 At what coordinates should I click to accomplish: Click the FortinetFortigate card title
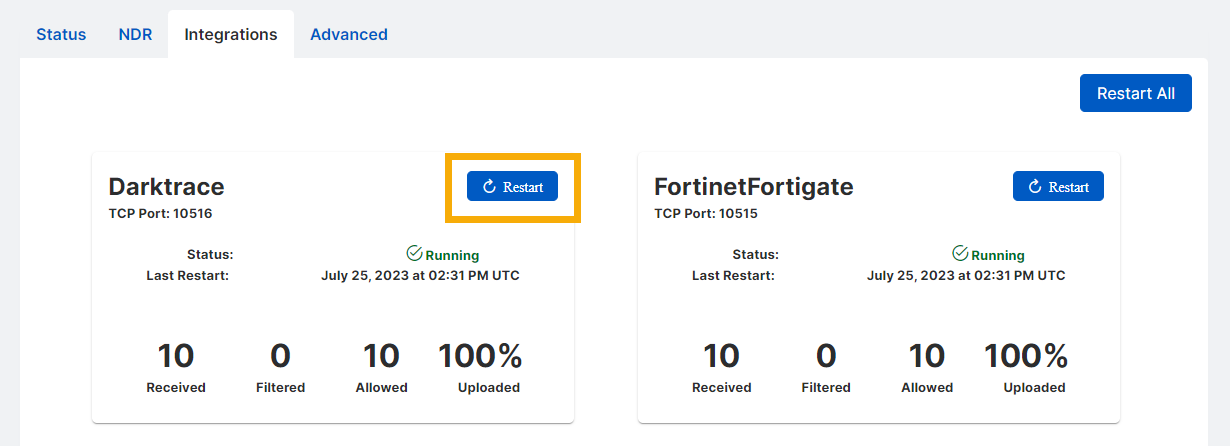pyautogui.click(x=753, y=187)
